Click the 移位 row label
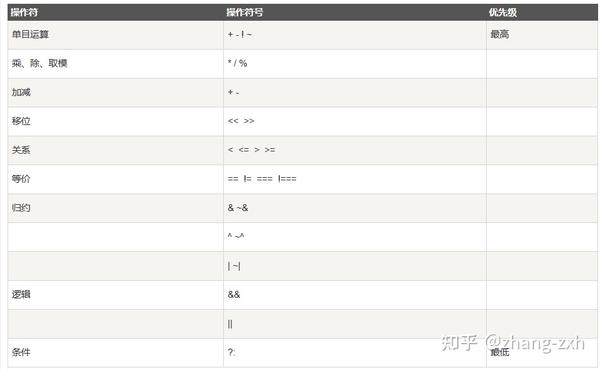Image resolution: width=600 pixels, height=370 pixels. (21, 121)
